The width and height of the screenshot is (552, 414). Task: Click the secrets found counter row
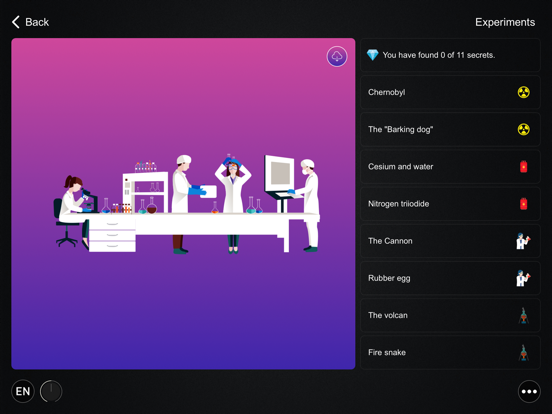point(450,55)
